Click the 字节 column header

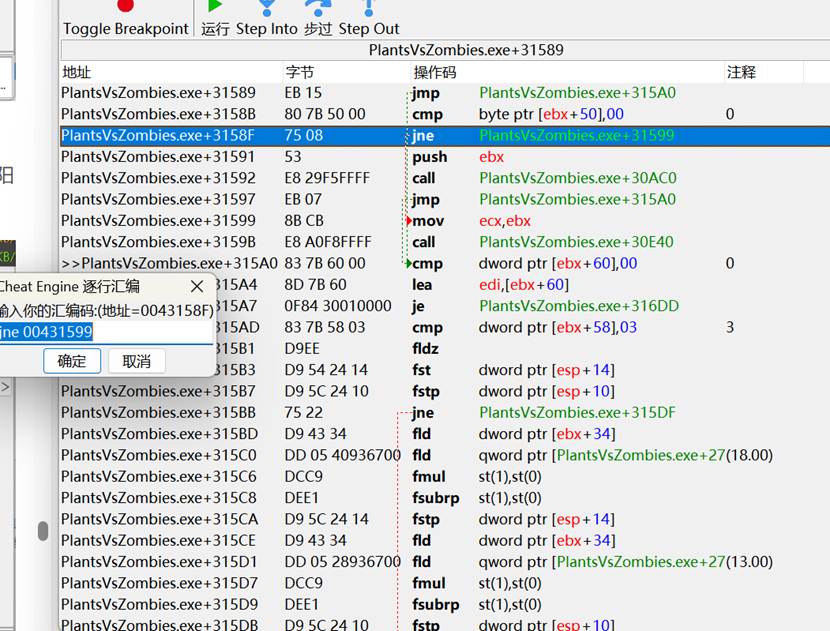tap(347, 72)
